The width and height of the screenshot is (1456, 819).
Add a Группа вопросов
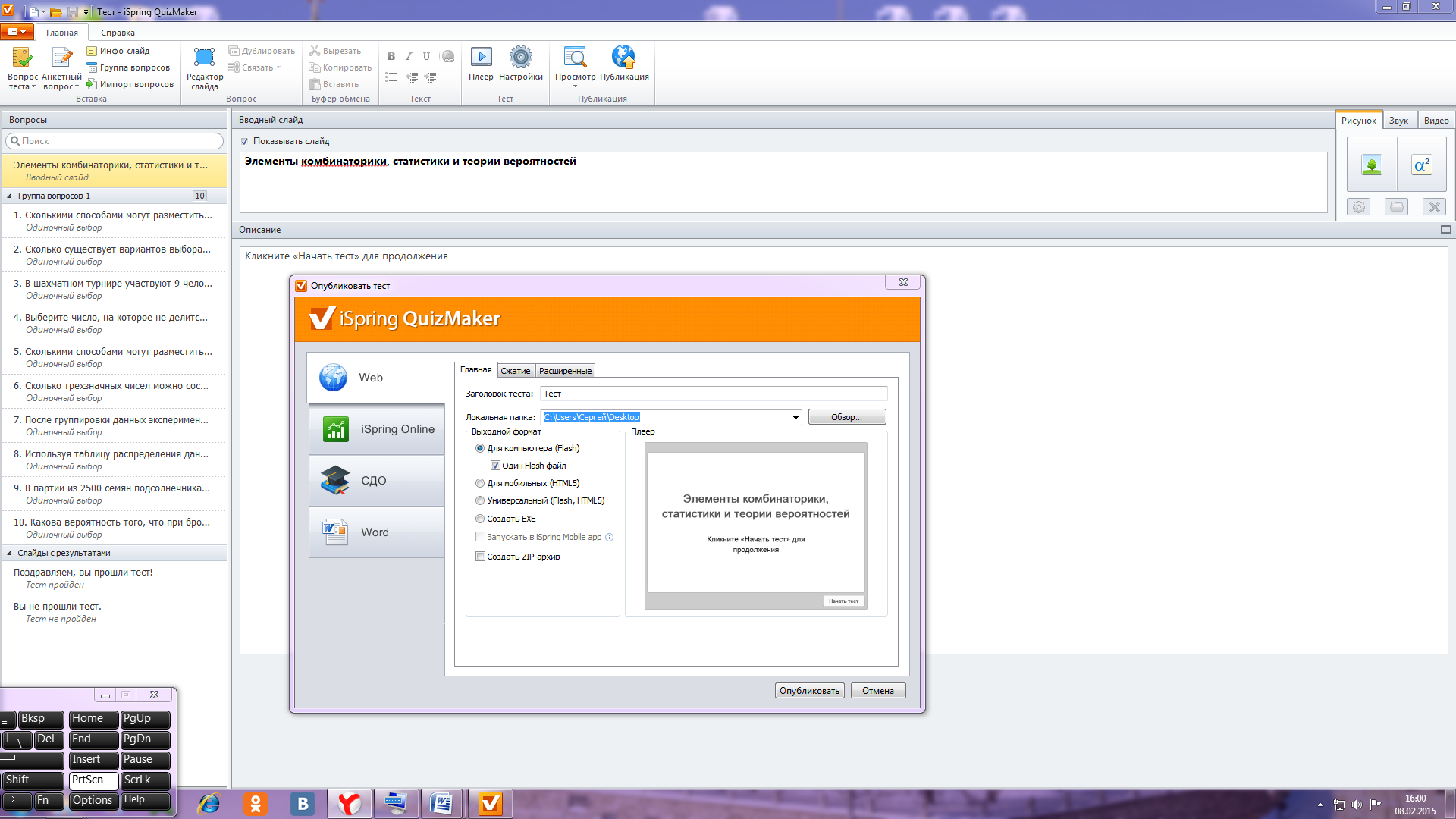coord(128,67)
